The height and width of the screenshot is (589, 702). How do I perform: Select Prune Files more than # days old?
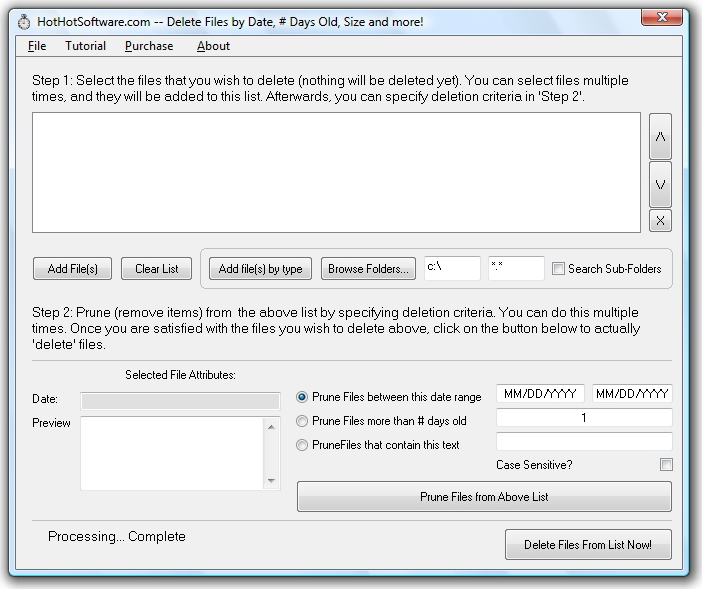pyautogui.click(x=303, y=421)
